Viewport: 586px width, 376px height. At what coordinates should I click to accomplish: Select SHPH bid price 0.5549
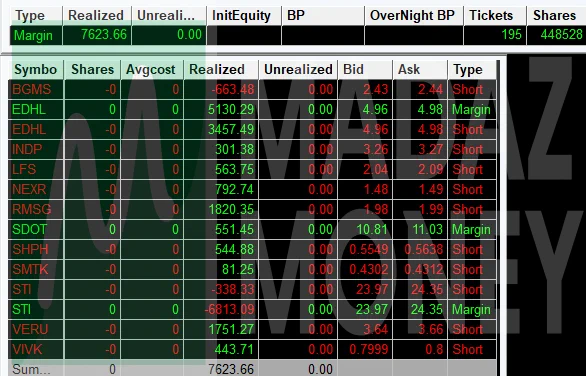tap(368, 249)
